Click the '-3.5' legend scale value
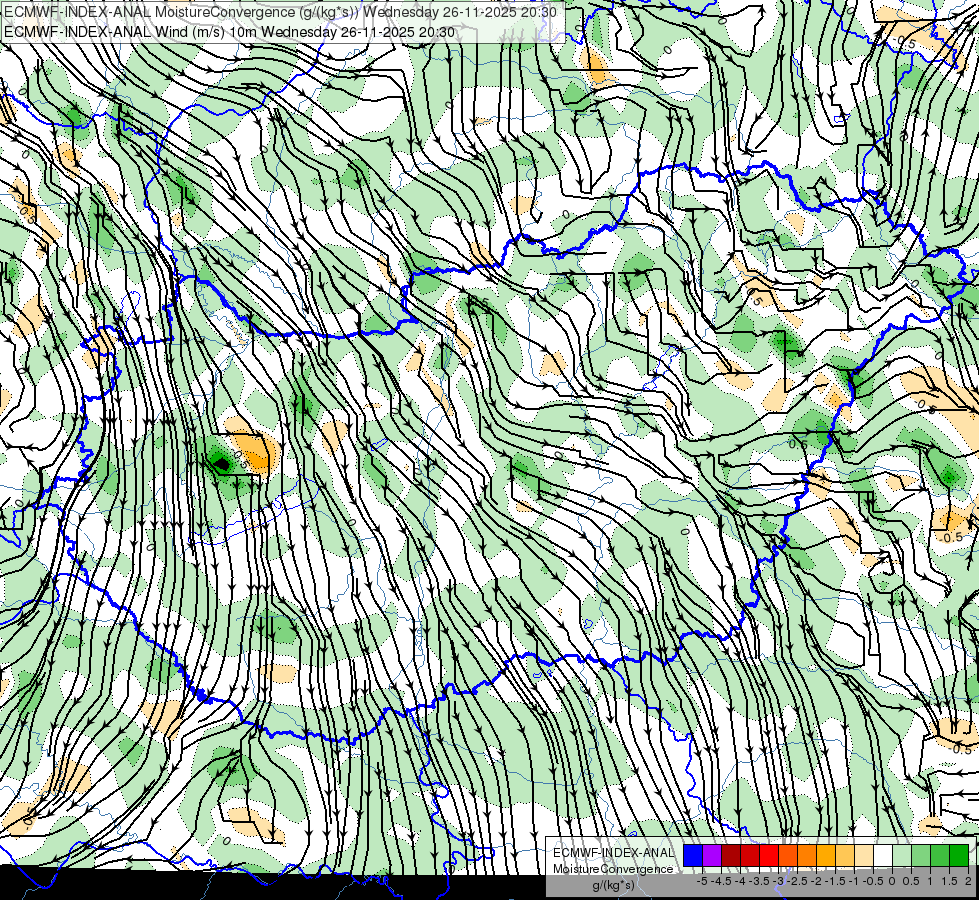The image size is (979, 900). [759, 881]
